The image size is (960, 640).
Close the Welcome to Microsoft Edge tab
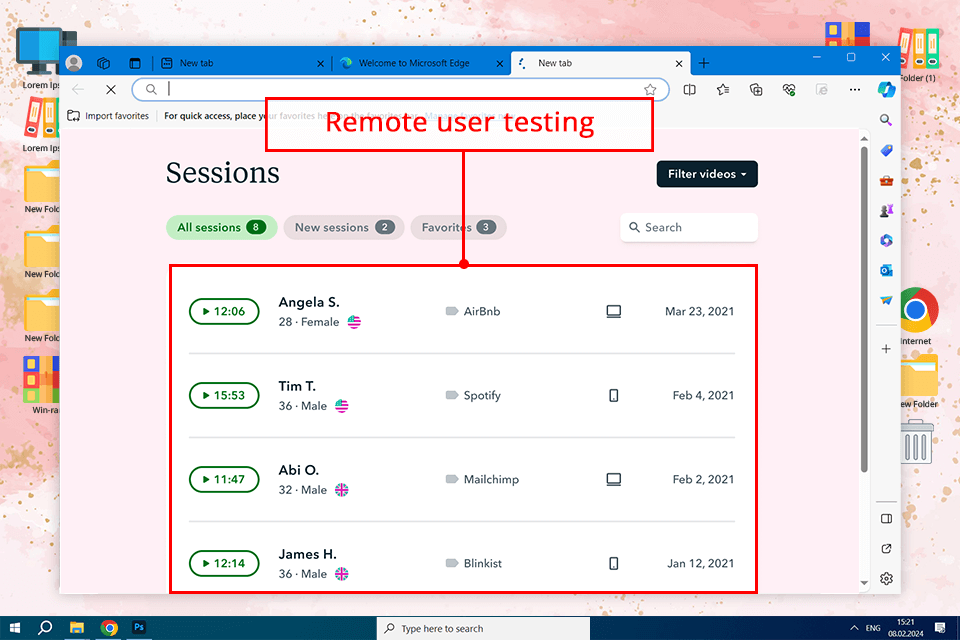pos(500,64)
